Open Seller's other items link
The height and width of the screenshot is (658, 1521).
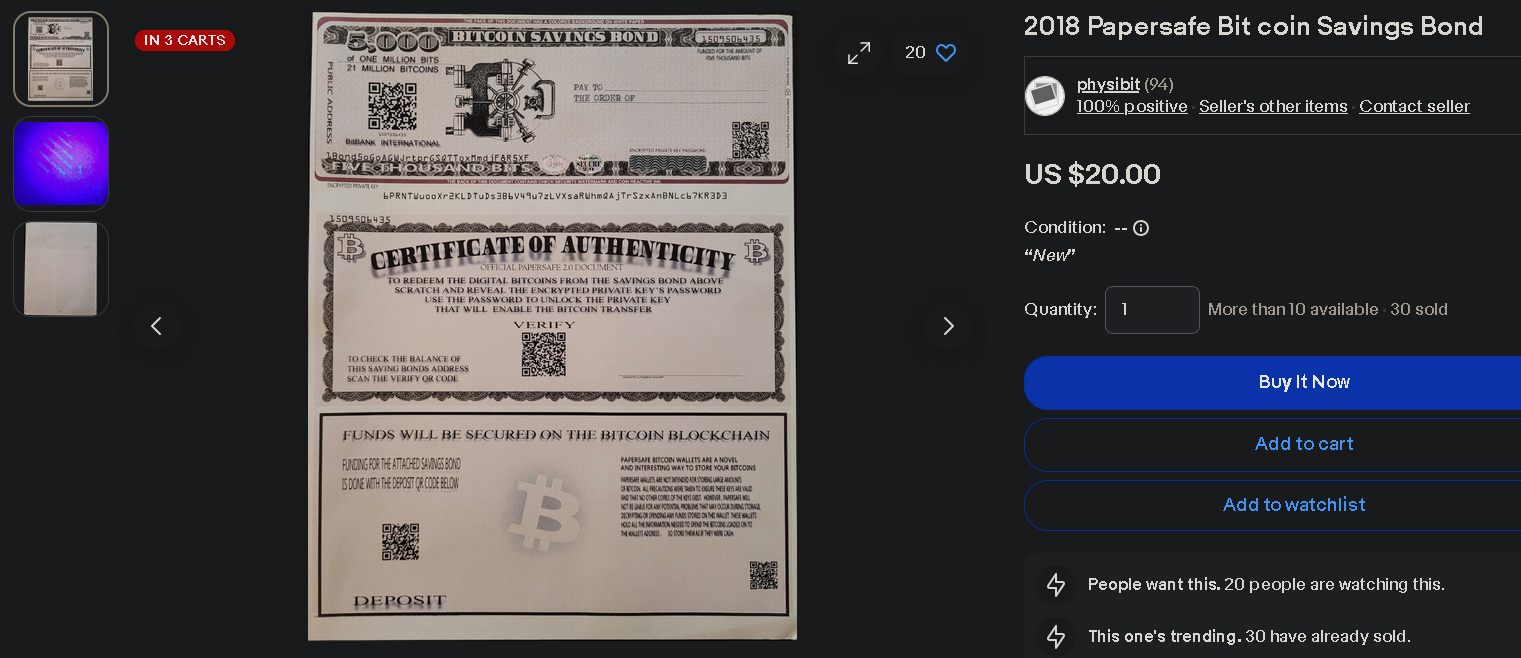tap(1273, 106)
